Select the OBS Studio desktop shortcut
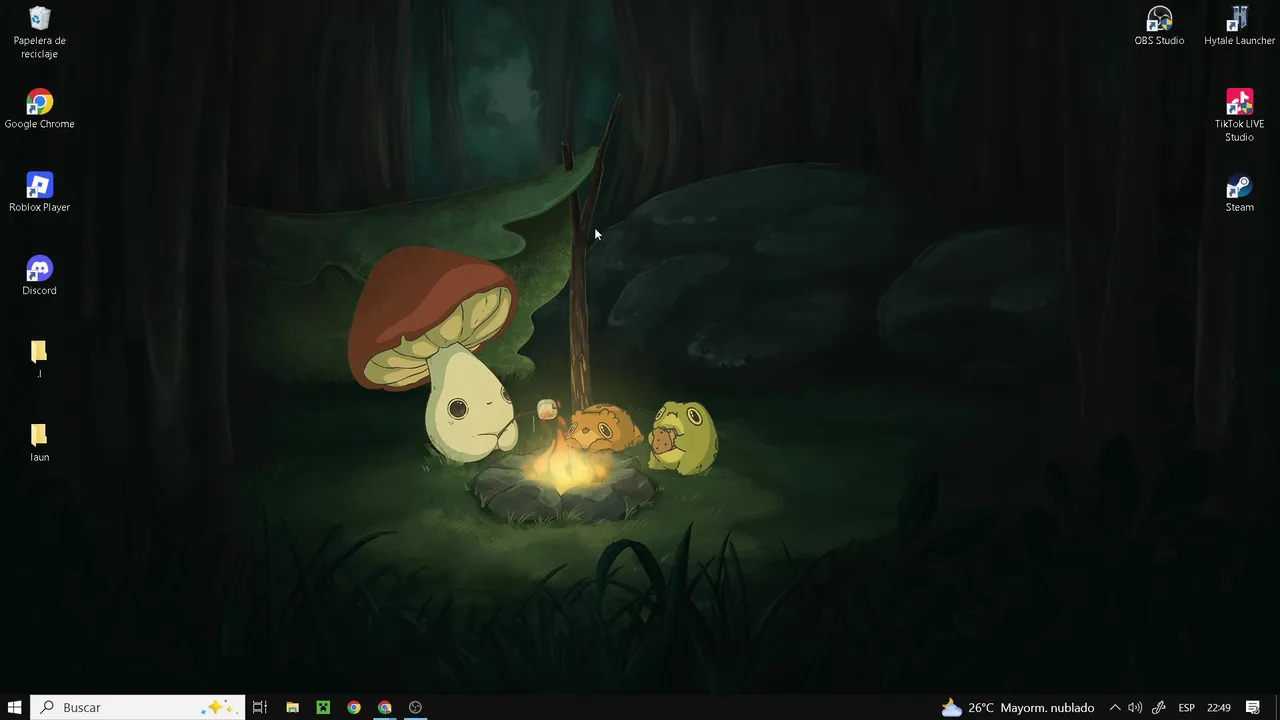This screenshot has height=720, width=1280. pos(1159,26)
